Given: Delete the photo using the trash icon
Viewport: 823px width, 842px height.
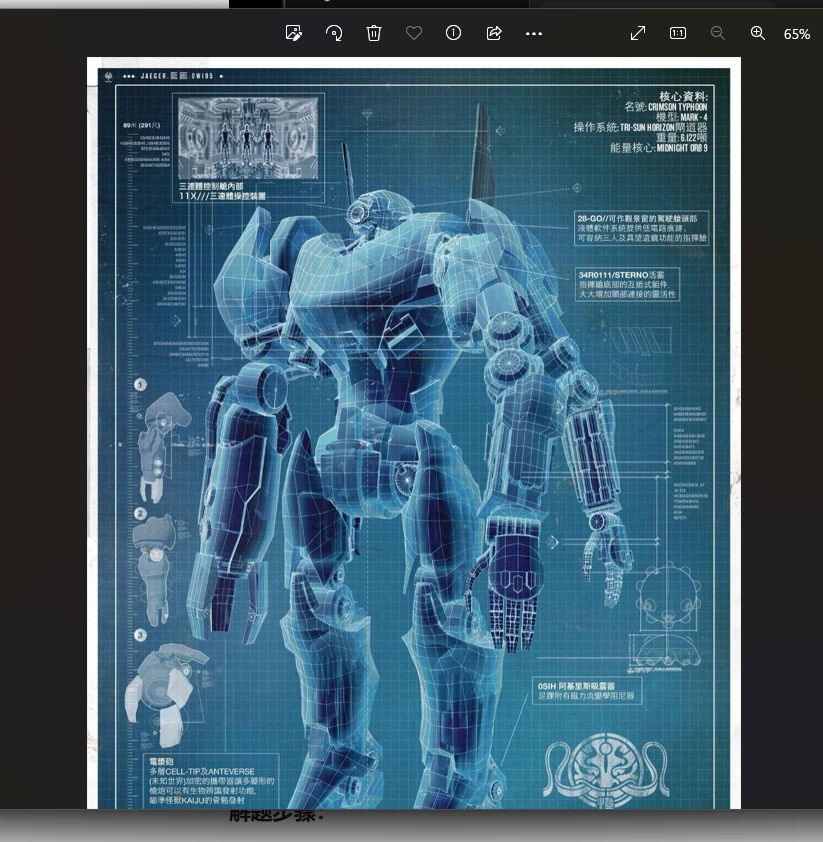Looking at the screenshot, I should (374, 33).
